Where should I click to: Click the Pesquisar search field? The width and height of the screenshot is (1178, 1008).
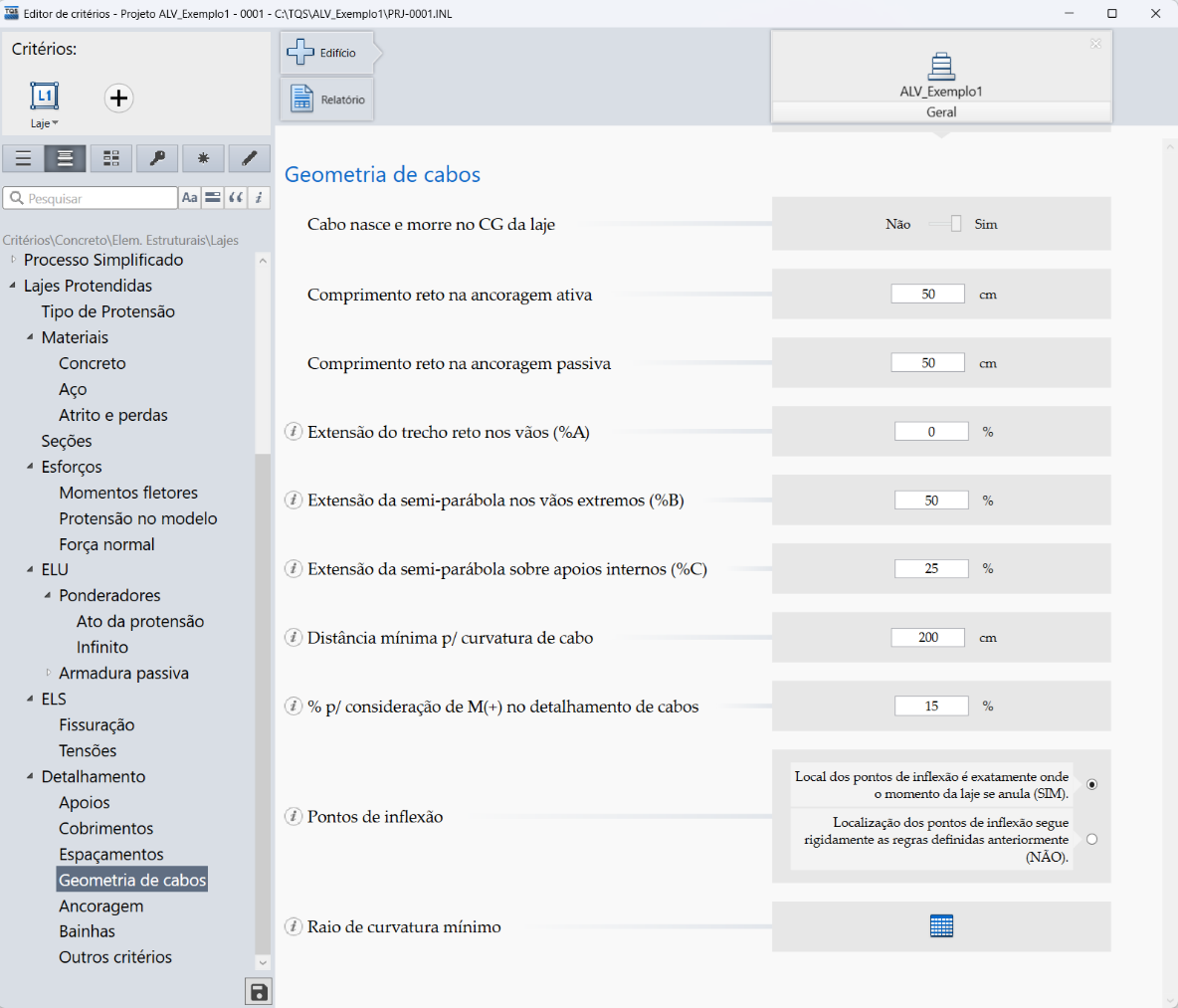[x=91, y=198]
